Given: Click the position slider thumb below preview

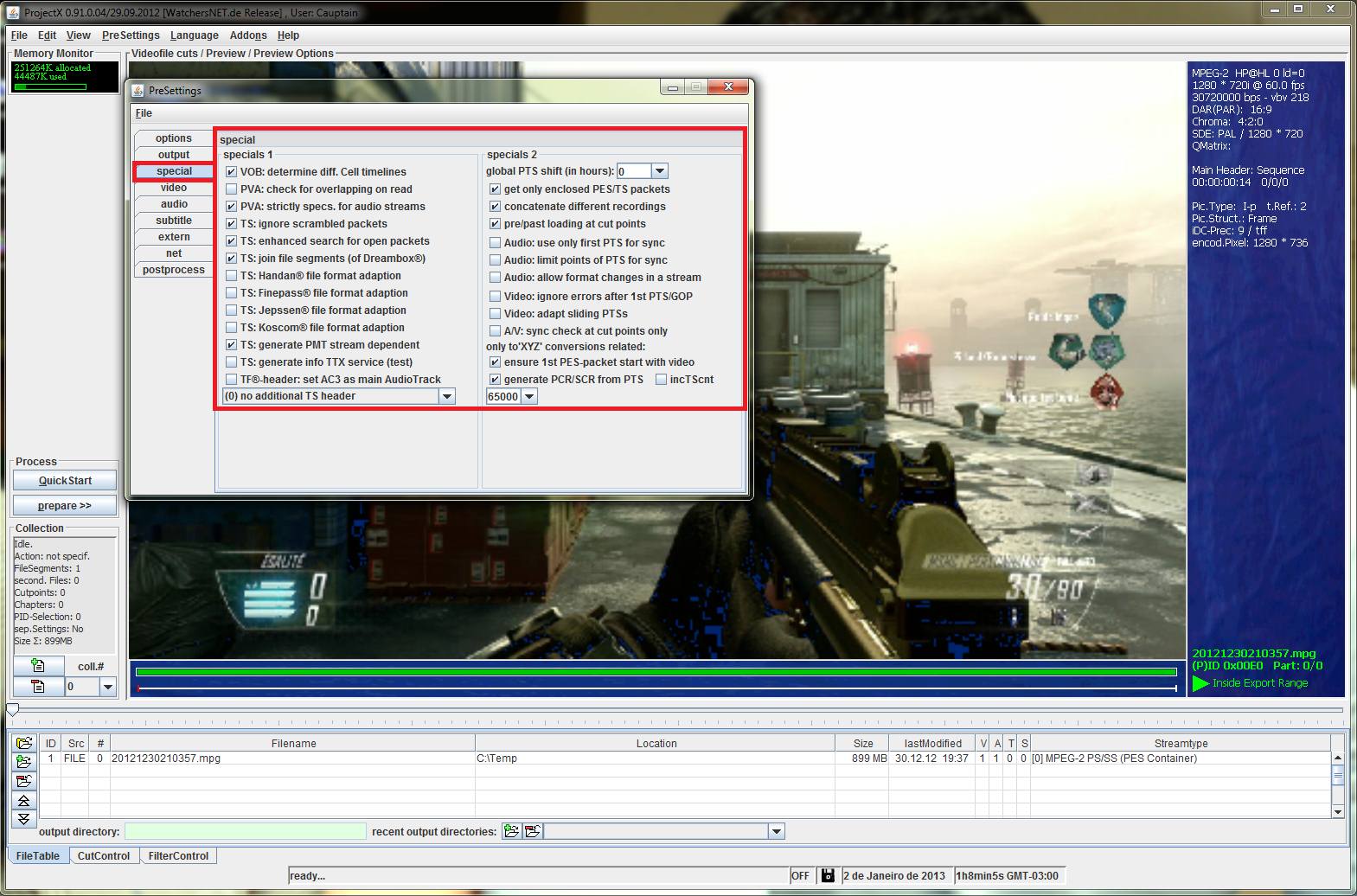Looking at the screenshot, I should (12, 710).
